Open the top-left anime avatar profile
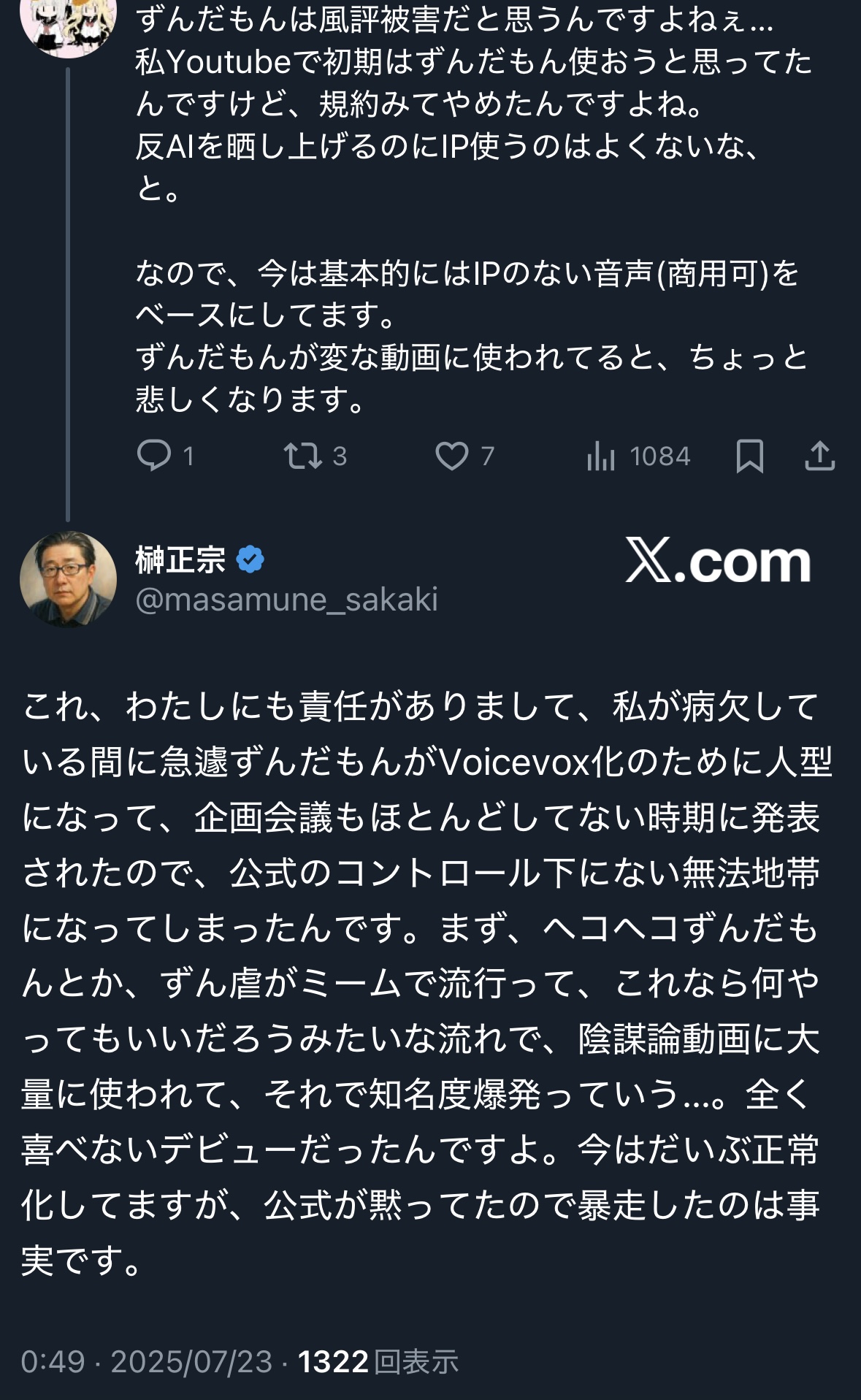The image size is (861, 1400). pyautogui.click(x=68, y=25)
